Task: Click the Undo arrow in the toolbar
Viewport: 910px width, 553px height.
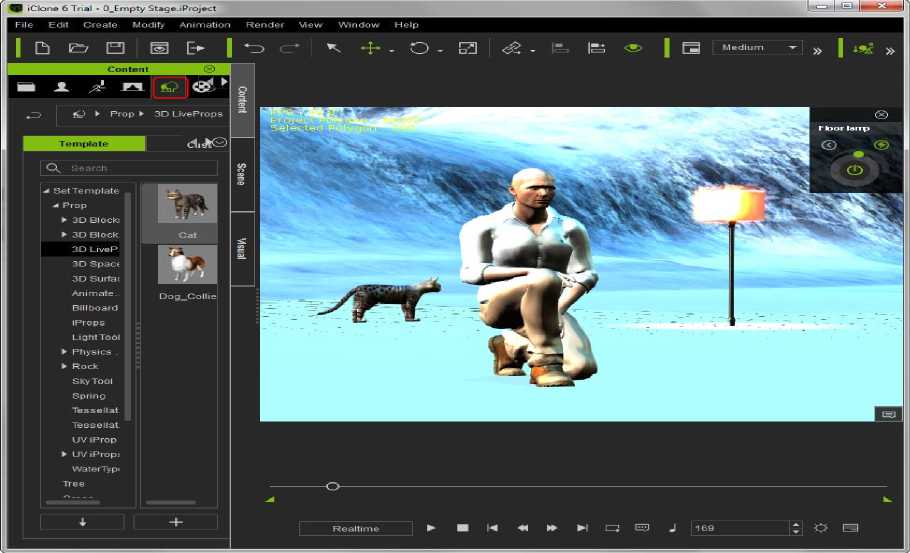Action: pos(254,48)
